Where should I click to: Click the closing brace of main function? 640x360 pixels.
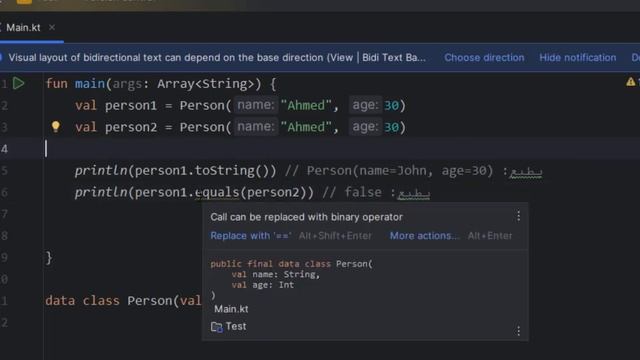tap(49, 258)
